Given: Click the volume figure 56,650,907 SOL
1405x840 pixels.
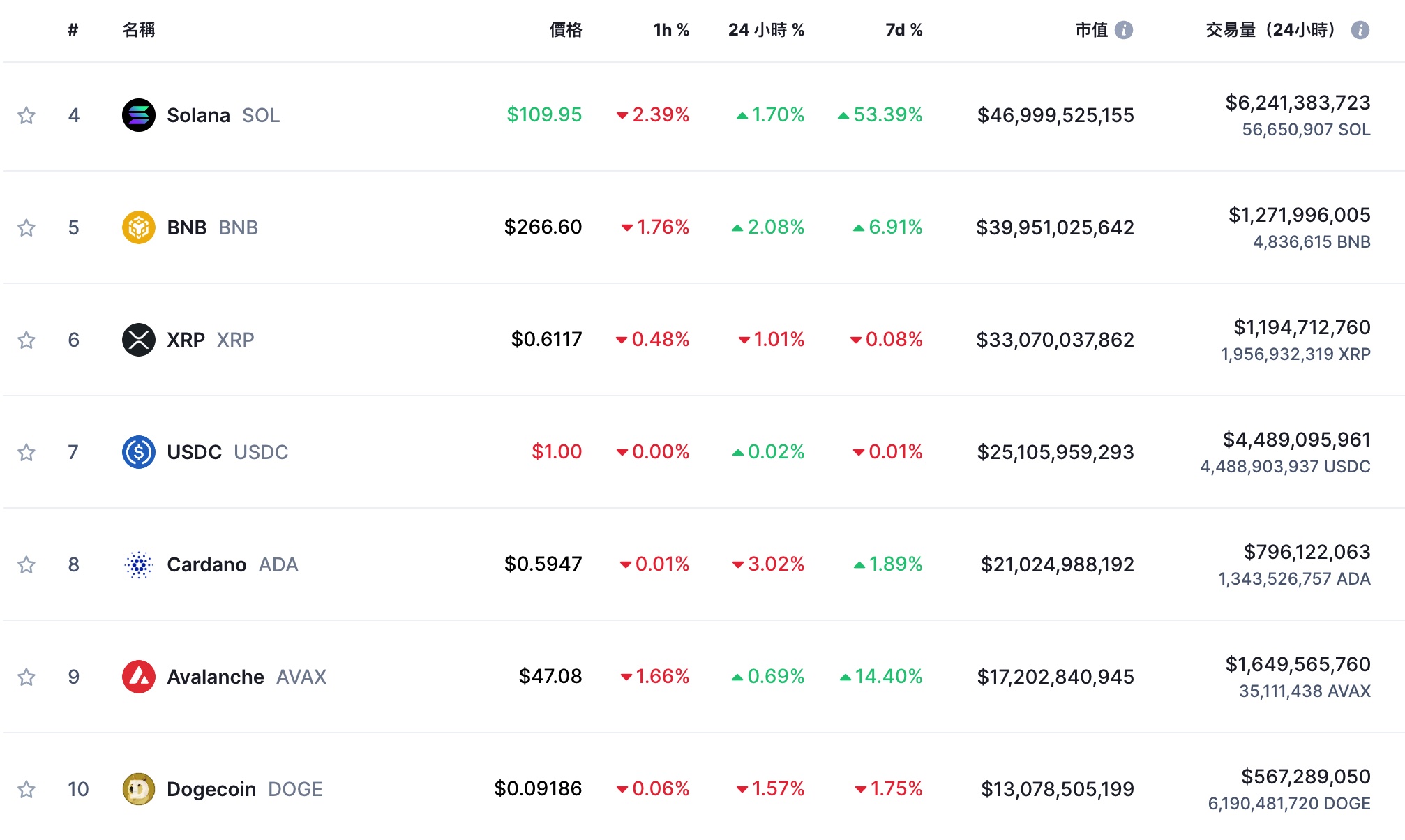Looking at the screenshot, I should pos(1307,130).
